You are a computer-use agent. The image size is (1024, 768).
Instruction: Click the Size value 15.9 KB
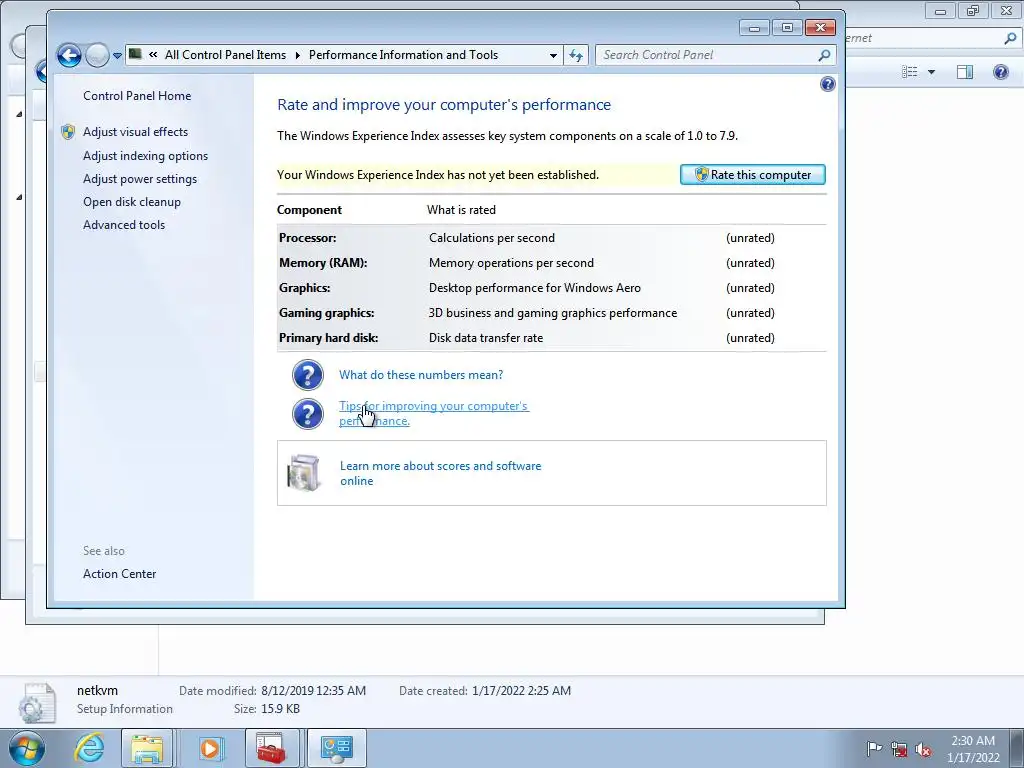(x=280, y=709)
